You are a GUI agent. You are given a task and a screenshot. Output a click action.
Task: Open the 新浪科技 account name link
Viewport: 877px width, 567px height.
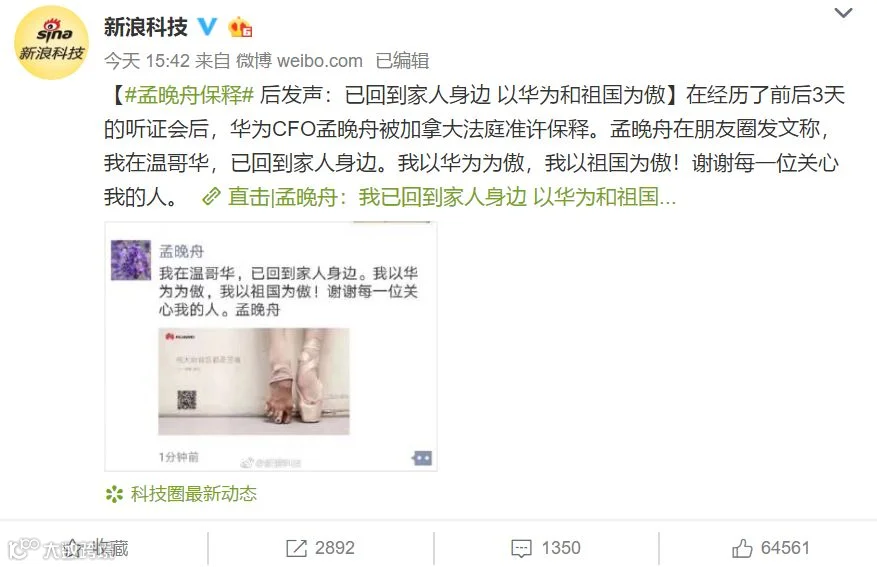click(x=146, y=27)
